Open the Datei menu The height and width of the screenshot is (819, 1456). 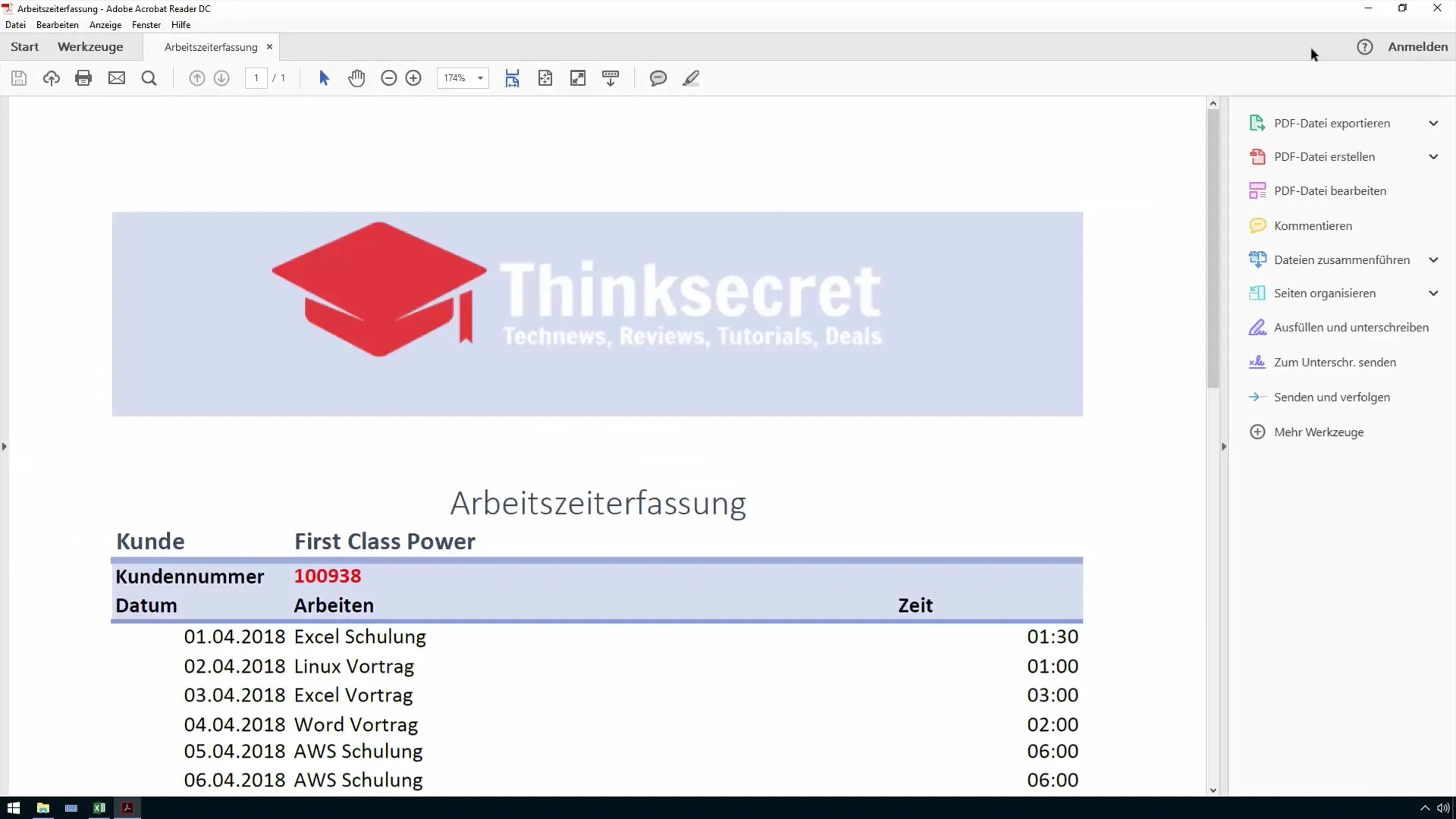15,25
